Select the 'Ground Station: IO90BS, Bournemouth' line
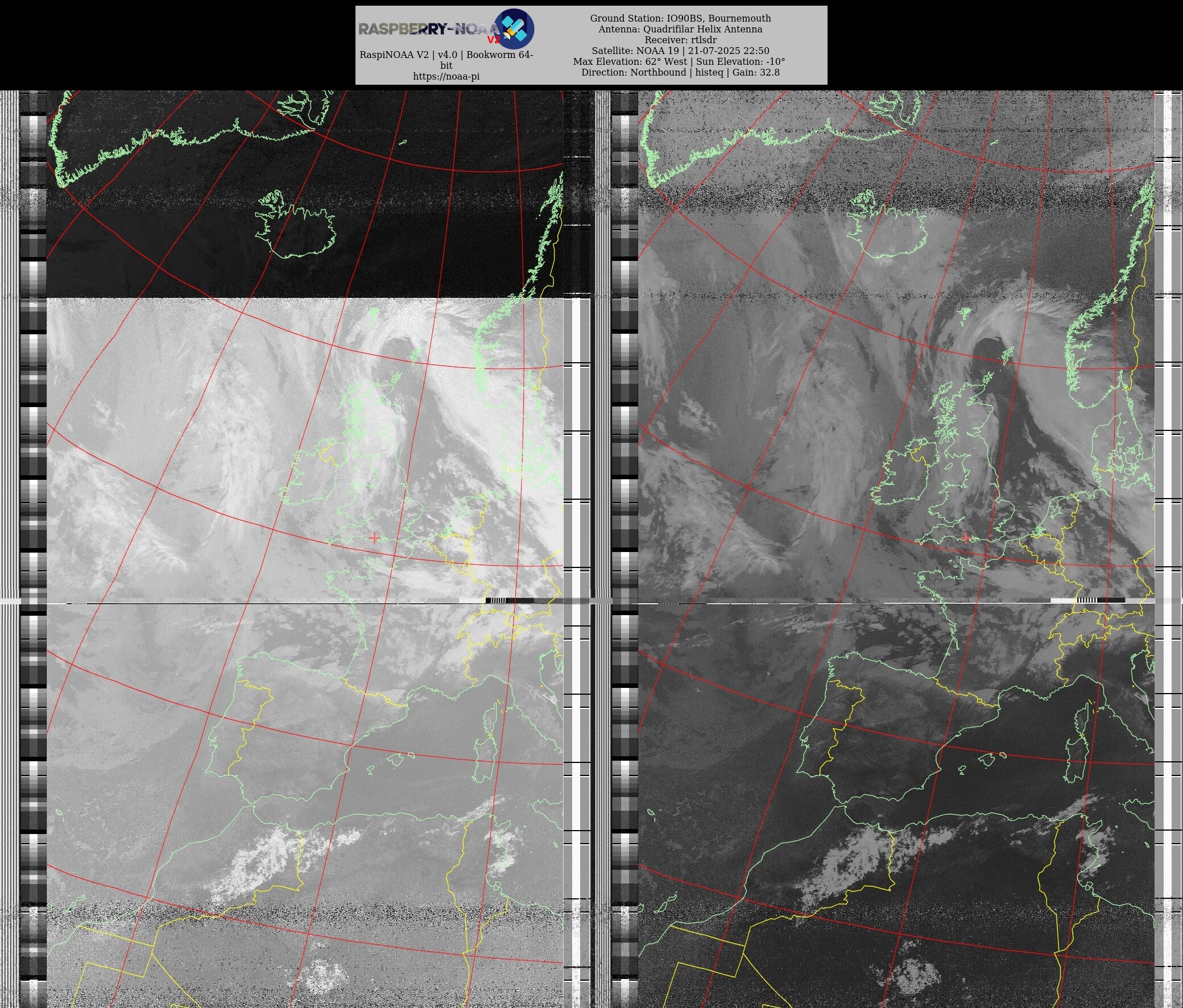Image resolution: width=1183 pixels, height=1008 pixels. pos(680,18)
